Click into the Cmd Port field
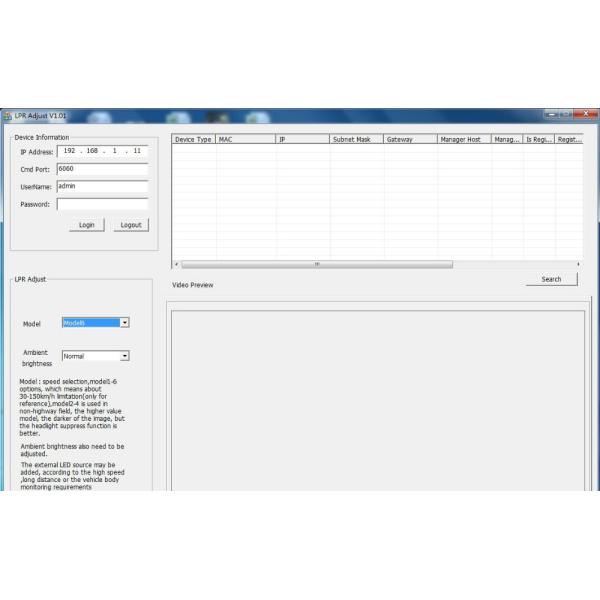This screenshot has width=600, height=600. pos(102,169)
